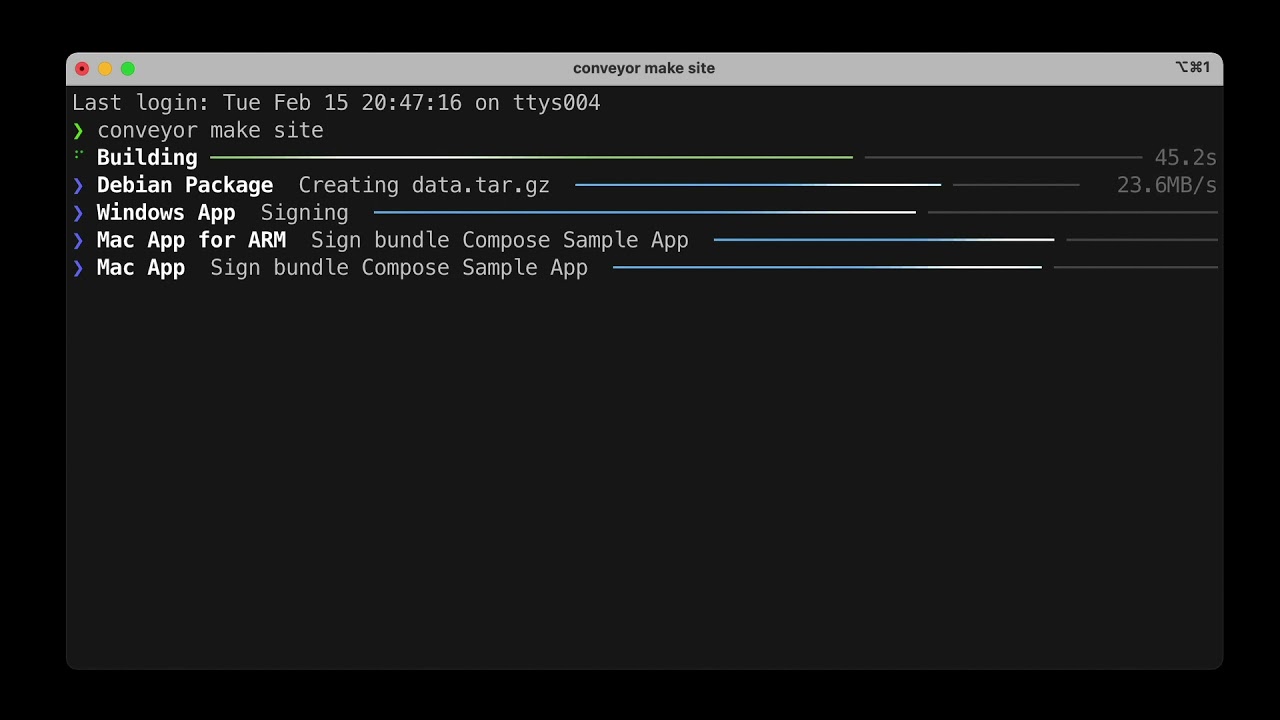
Task: Click the Debian Package progress bar
Action: [x=757, y=185]
